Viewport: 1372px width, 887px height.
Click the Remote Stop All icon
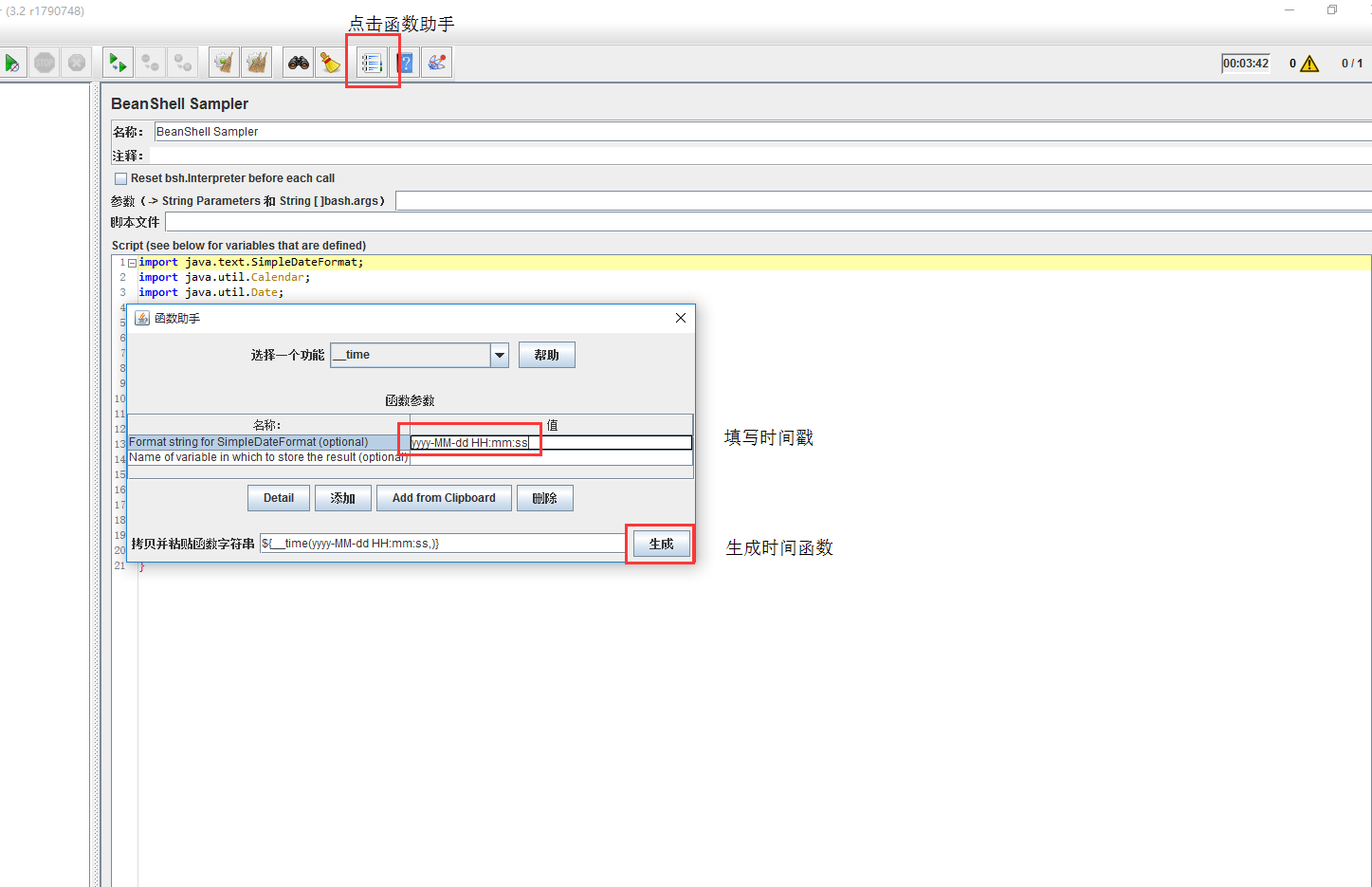(150, 63)
